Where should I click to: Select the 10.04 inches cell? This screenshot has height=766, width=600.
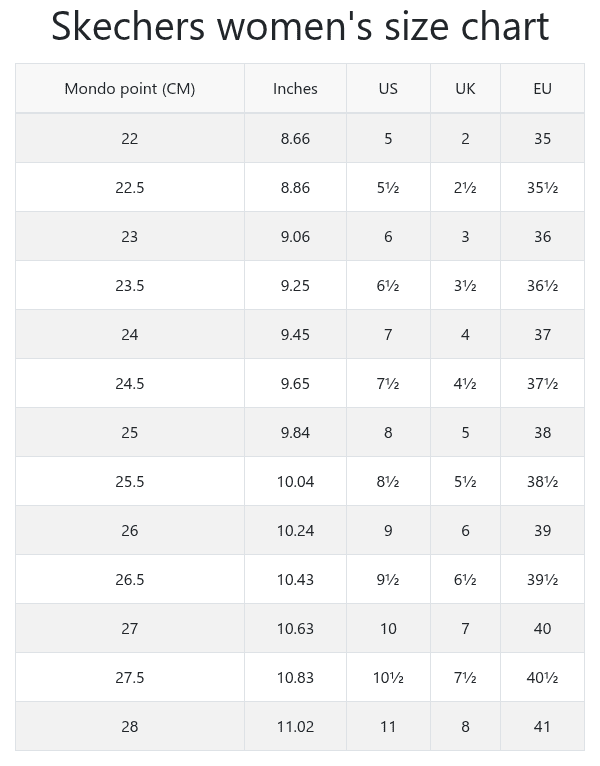click(295, 481)
